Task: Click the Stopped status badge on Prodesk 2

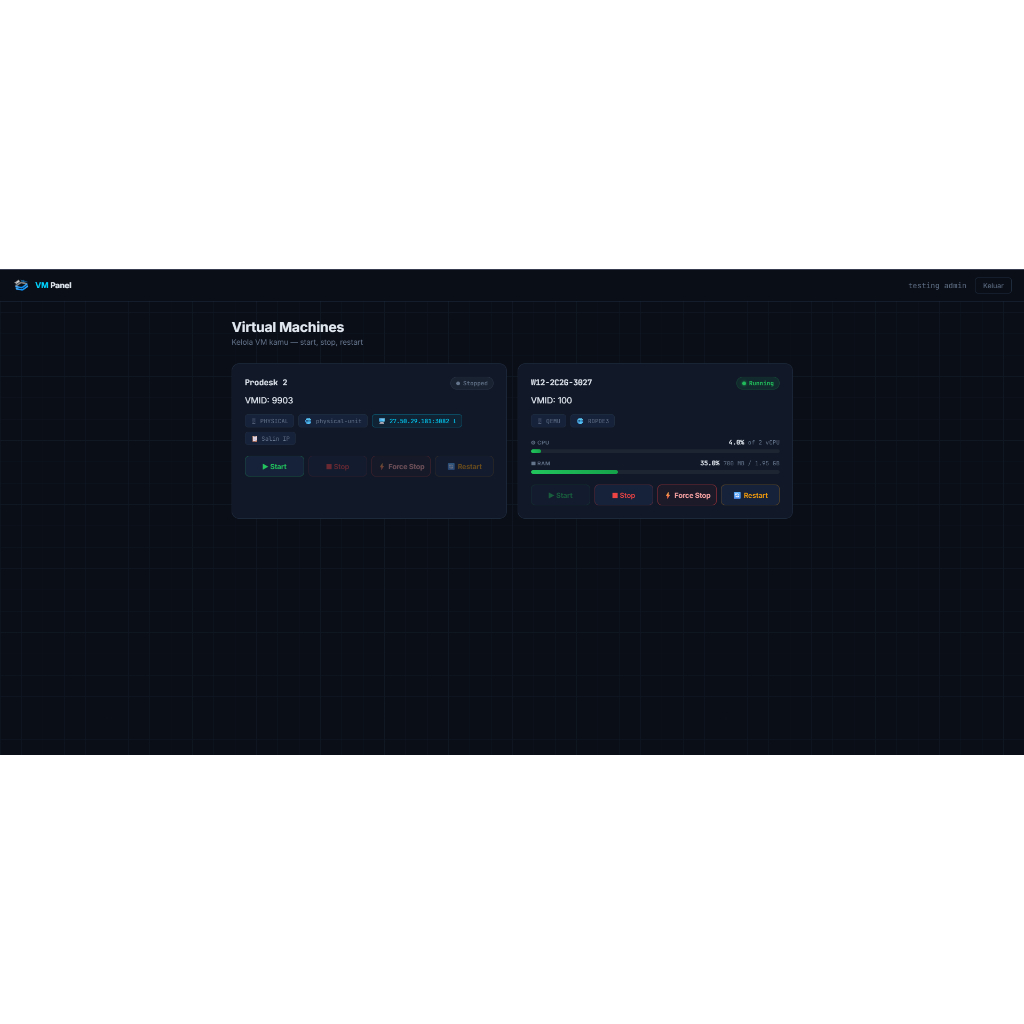Action: 472,383
